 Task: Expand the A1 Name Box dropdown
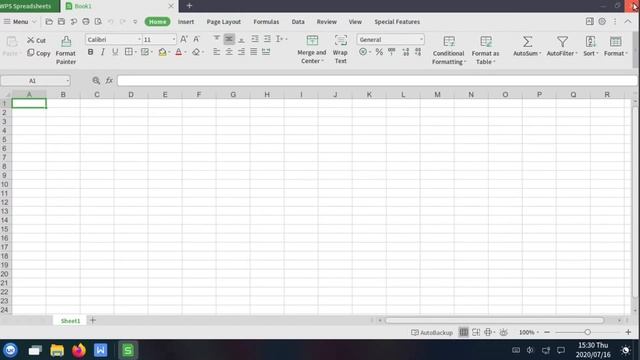pyautogui.click(x=67, y=81)
